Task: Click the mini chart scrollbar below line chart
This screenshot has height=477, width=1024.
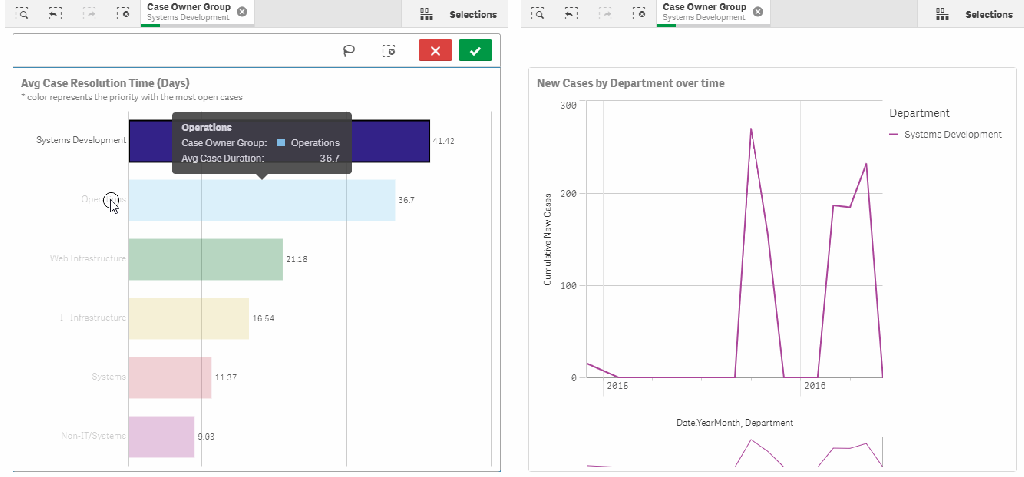Action: 735,453
